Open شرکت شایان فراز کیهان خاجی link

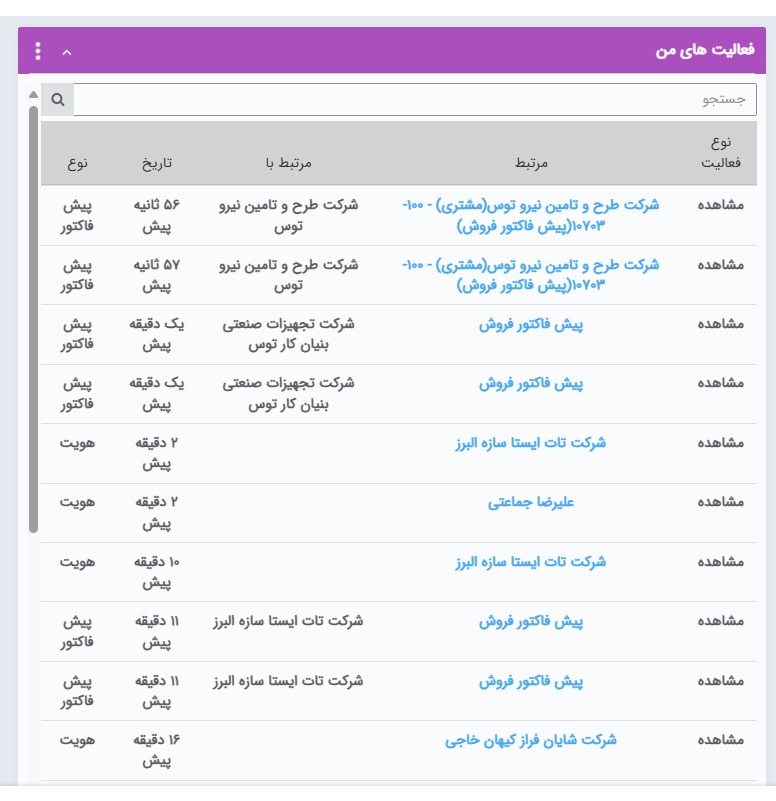click(531, 740)
